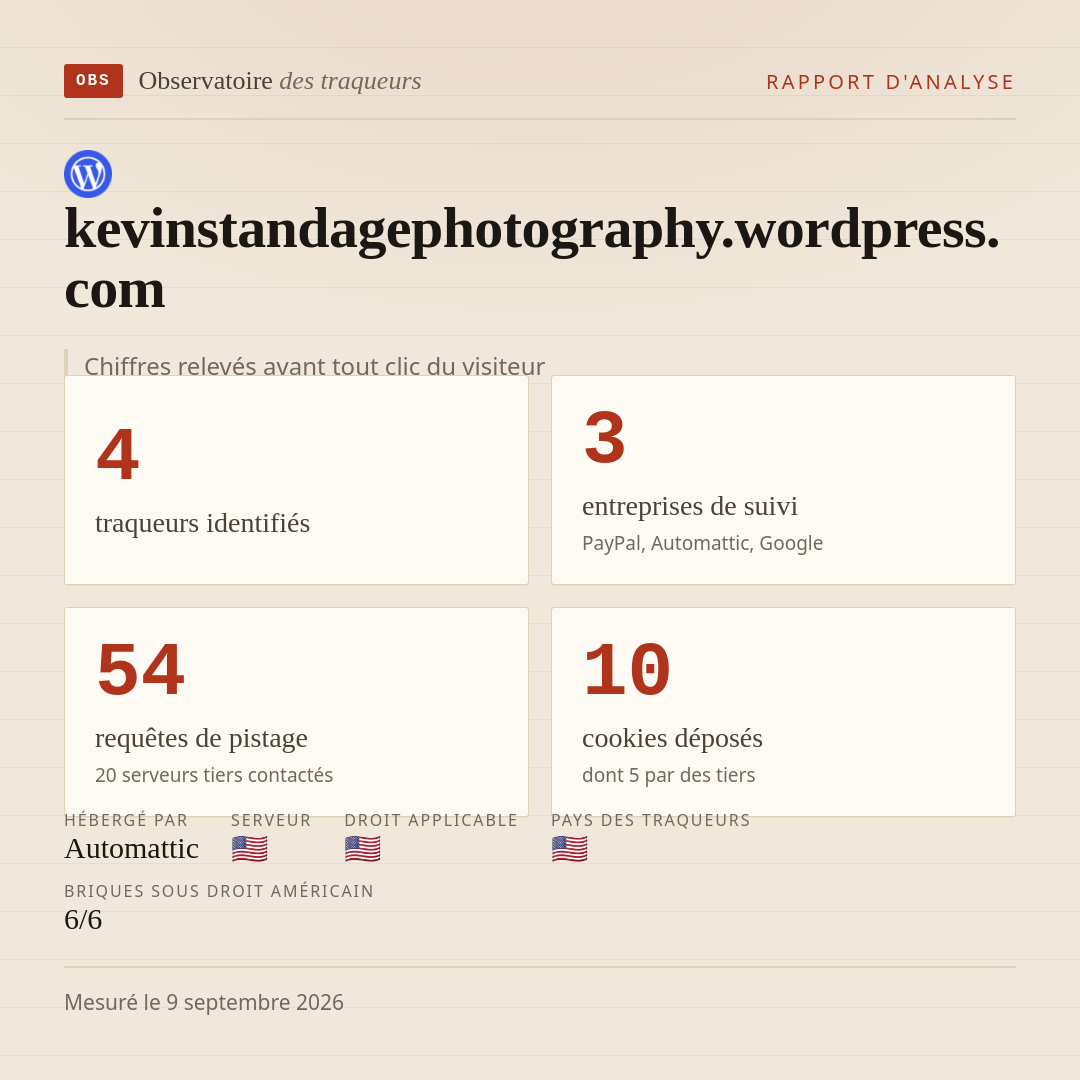
Task: Click the 'entreprises de suivi' label
Action: pos(689,506)
